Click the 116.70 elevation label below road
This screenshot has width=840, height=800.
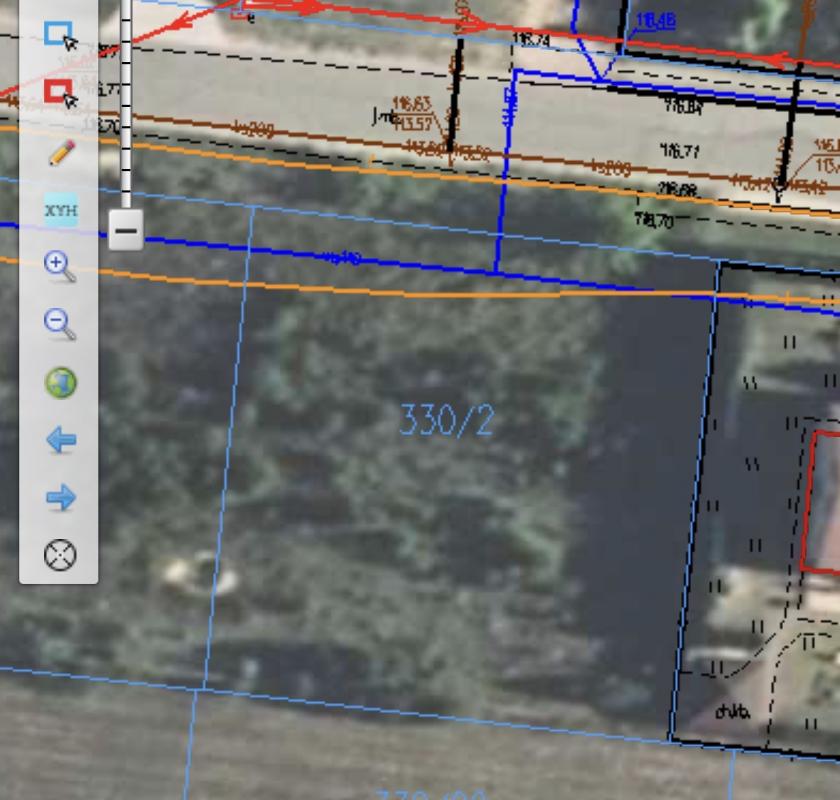pos(655,221)
